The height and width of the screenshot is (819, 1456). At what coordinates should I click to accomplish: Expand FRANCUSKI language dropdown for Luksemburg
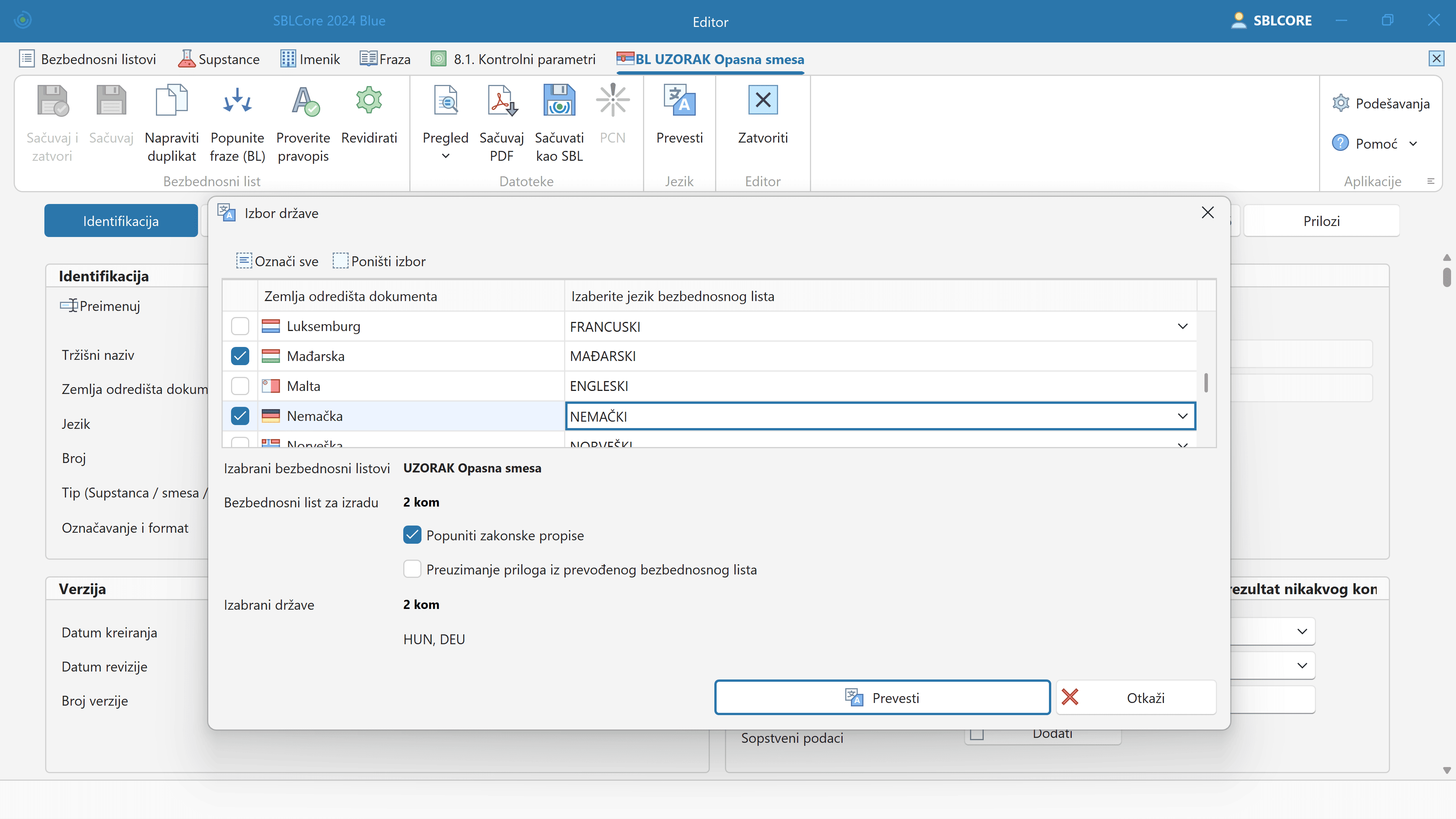(1182, 326)
